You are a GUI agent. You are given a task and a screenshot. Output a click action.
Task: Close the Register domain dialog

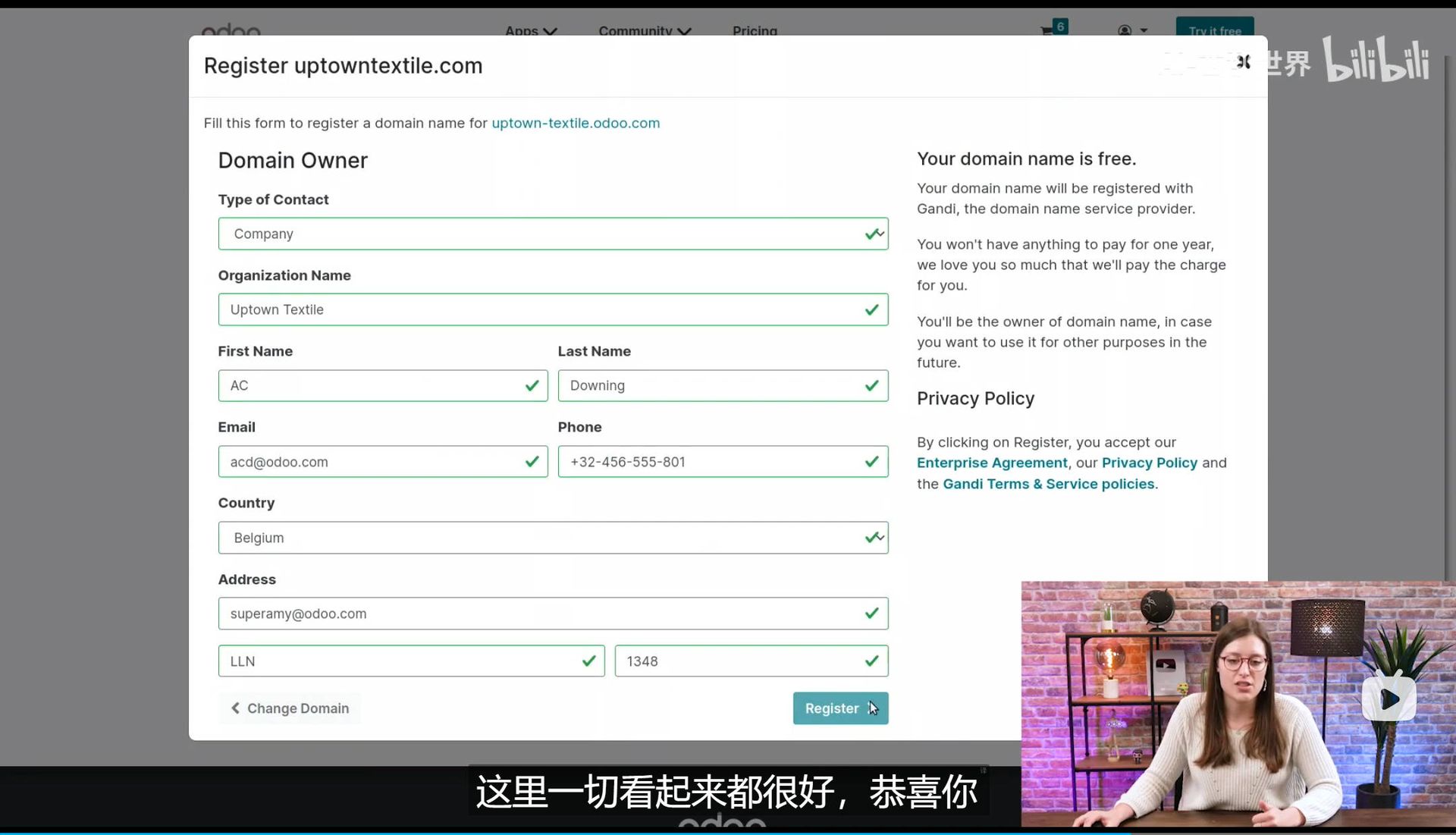pos(1244,61)
